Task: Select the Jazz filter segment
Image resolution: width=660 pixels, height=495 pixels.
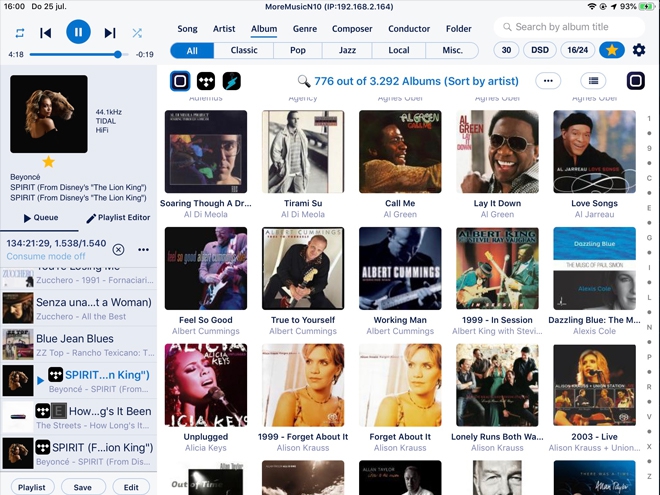Action: pyautogui.click(x=347, y=51)
